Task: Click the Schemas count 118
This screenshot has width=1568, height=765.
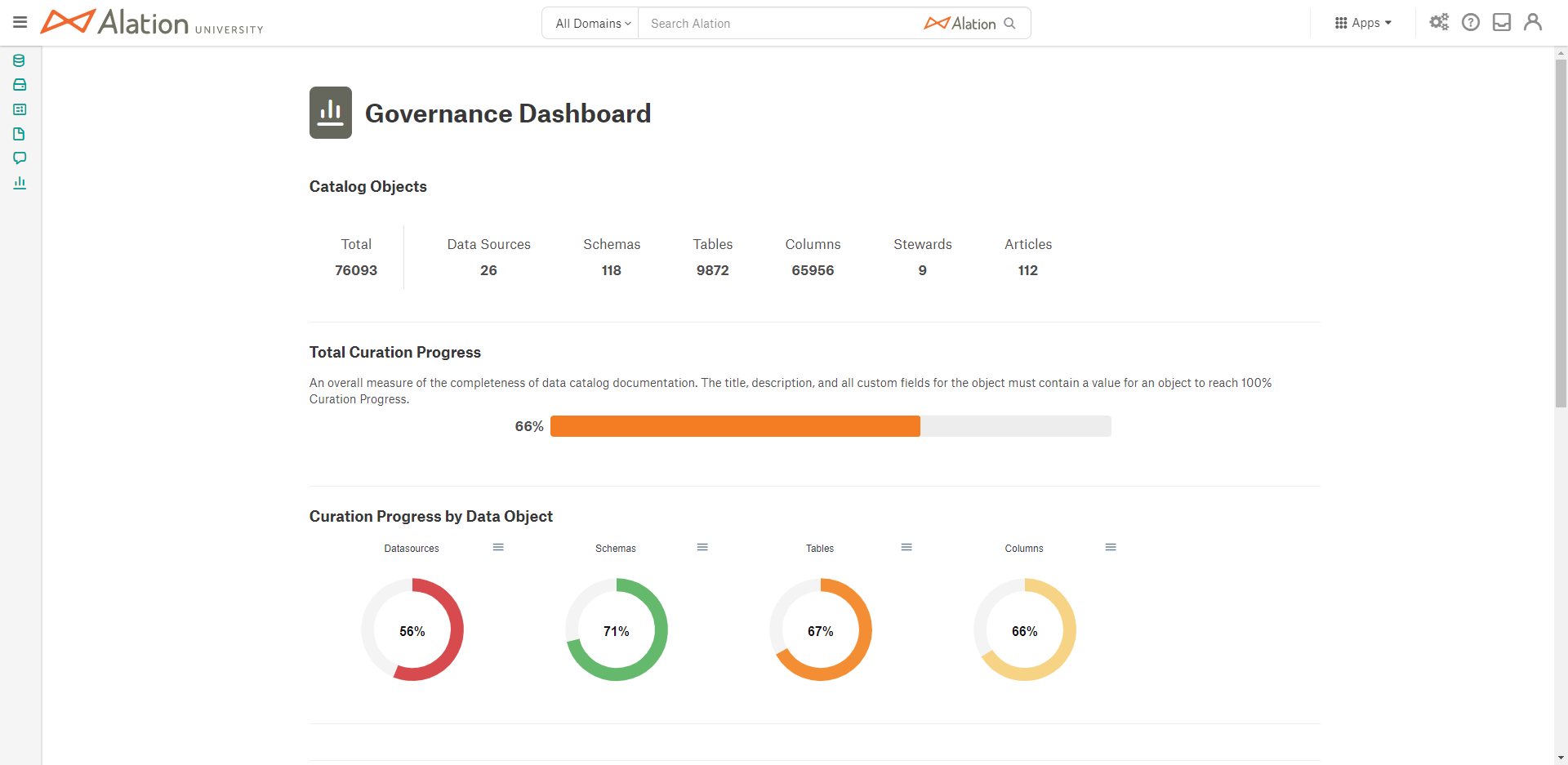Action: tap(612, 270)
